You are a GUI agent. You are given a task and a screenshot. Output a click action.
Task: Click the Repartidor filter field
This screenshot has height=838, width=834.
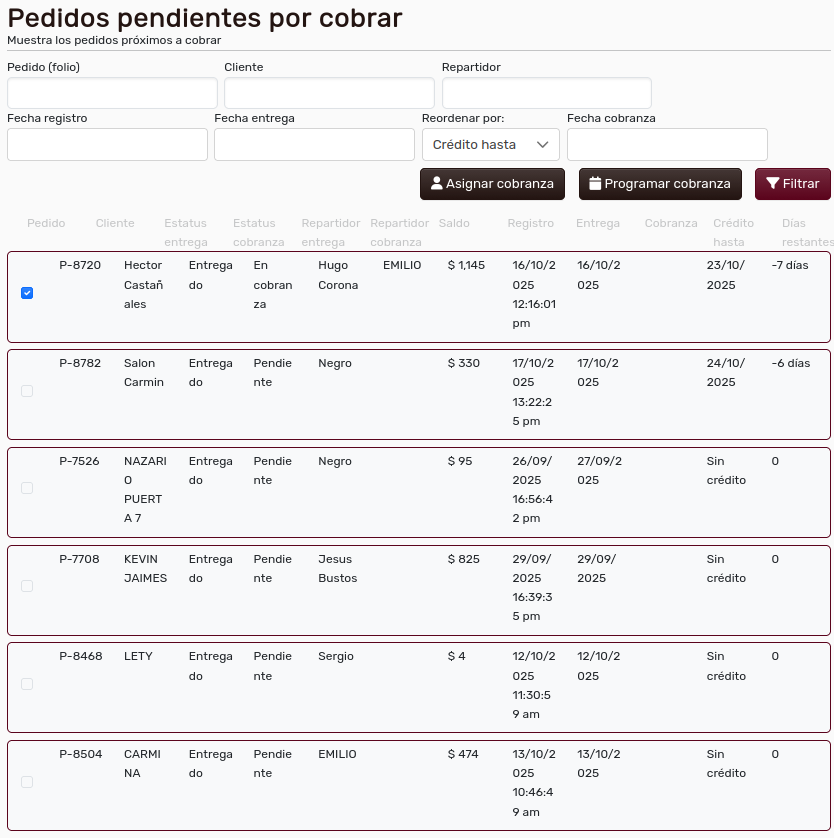[546, 92]
